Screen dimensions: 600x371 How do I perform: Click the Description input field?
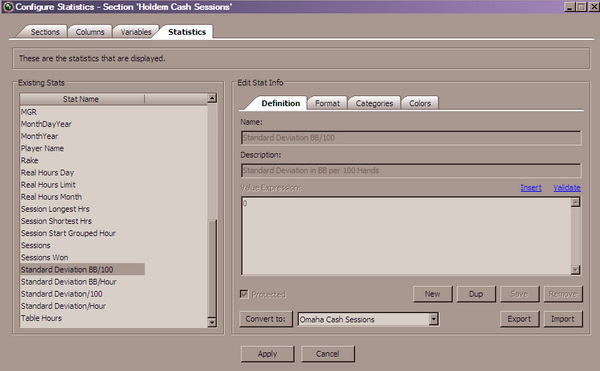(x=411, y=171)
